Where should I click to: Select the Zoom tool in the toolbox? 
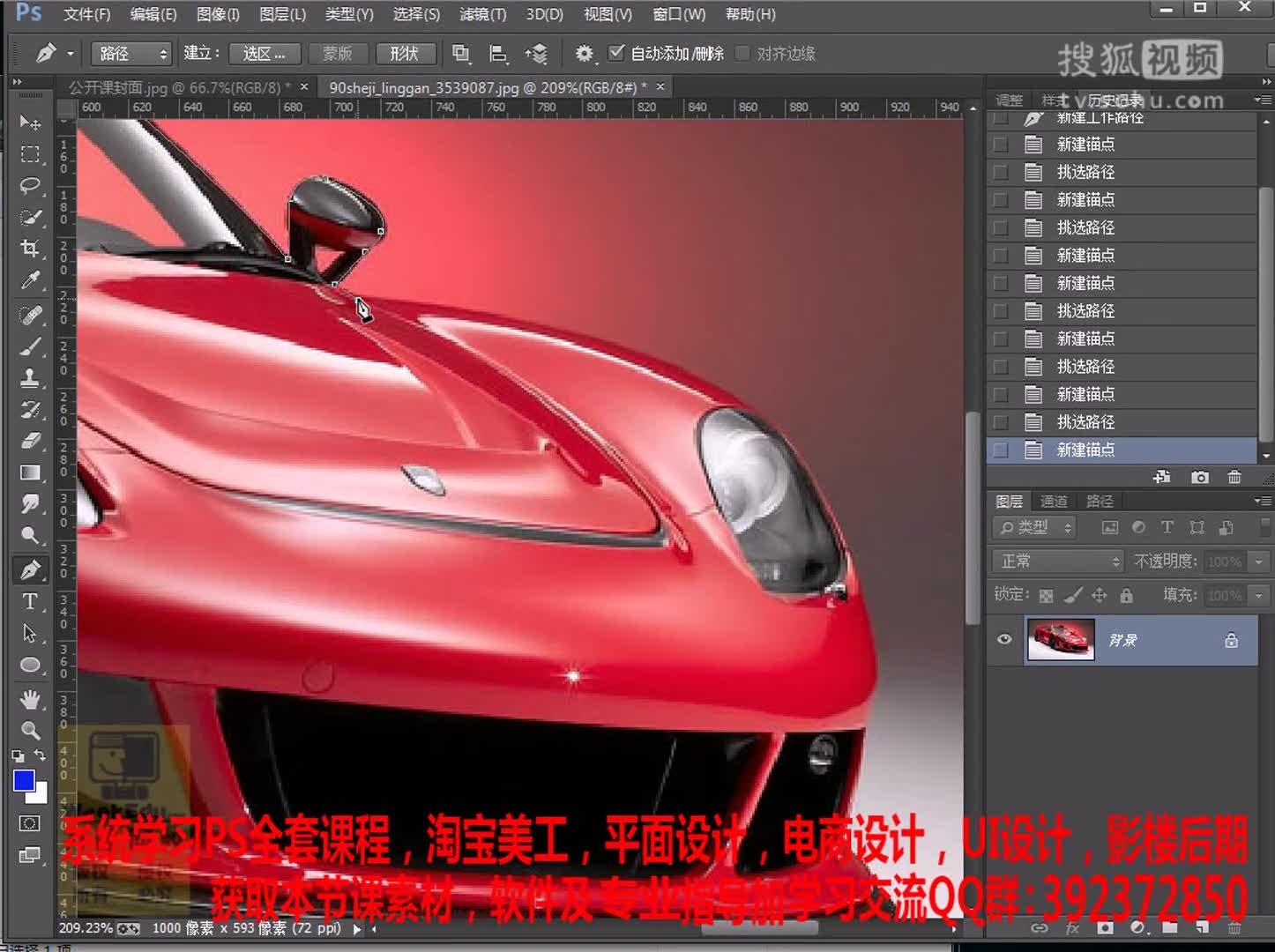coord(30,731)
